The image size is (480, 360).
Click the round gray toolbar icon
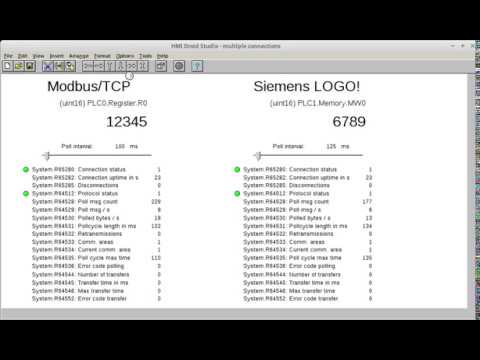click(x=179, y=66)
